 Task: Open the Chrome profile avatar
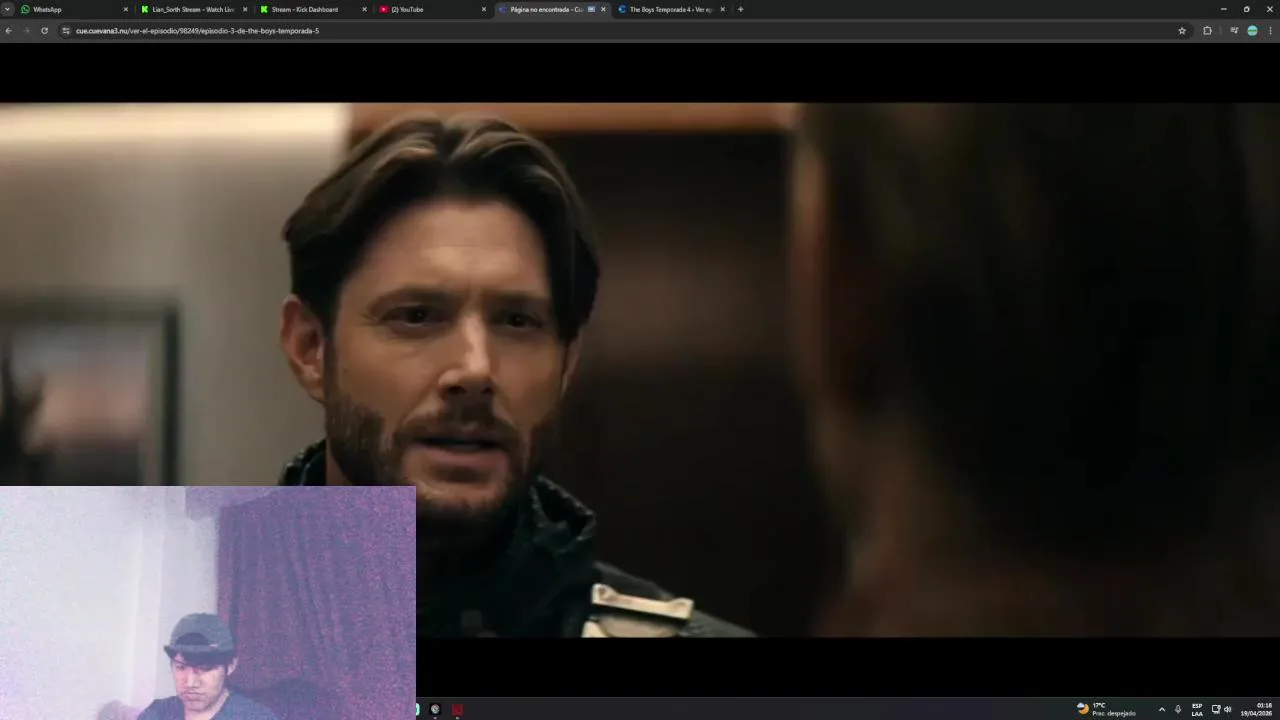[x=1252, y=31]
